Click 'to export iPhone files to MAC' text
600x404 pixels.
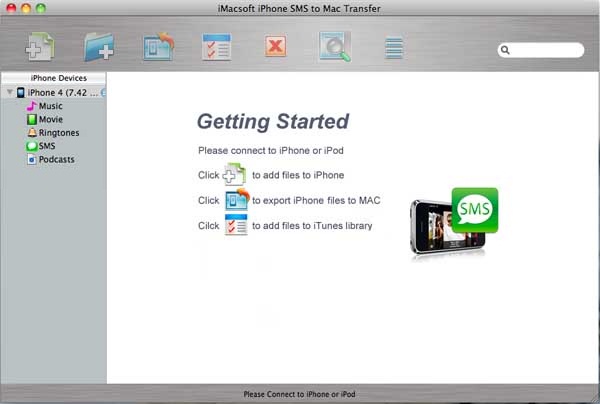[x=316, y=200]
